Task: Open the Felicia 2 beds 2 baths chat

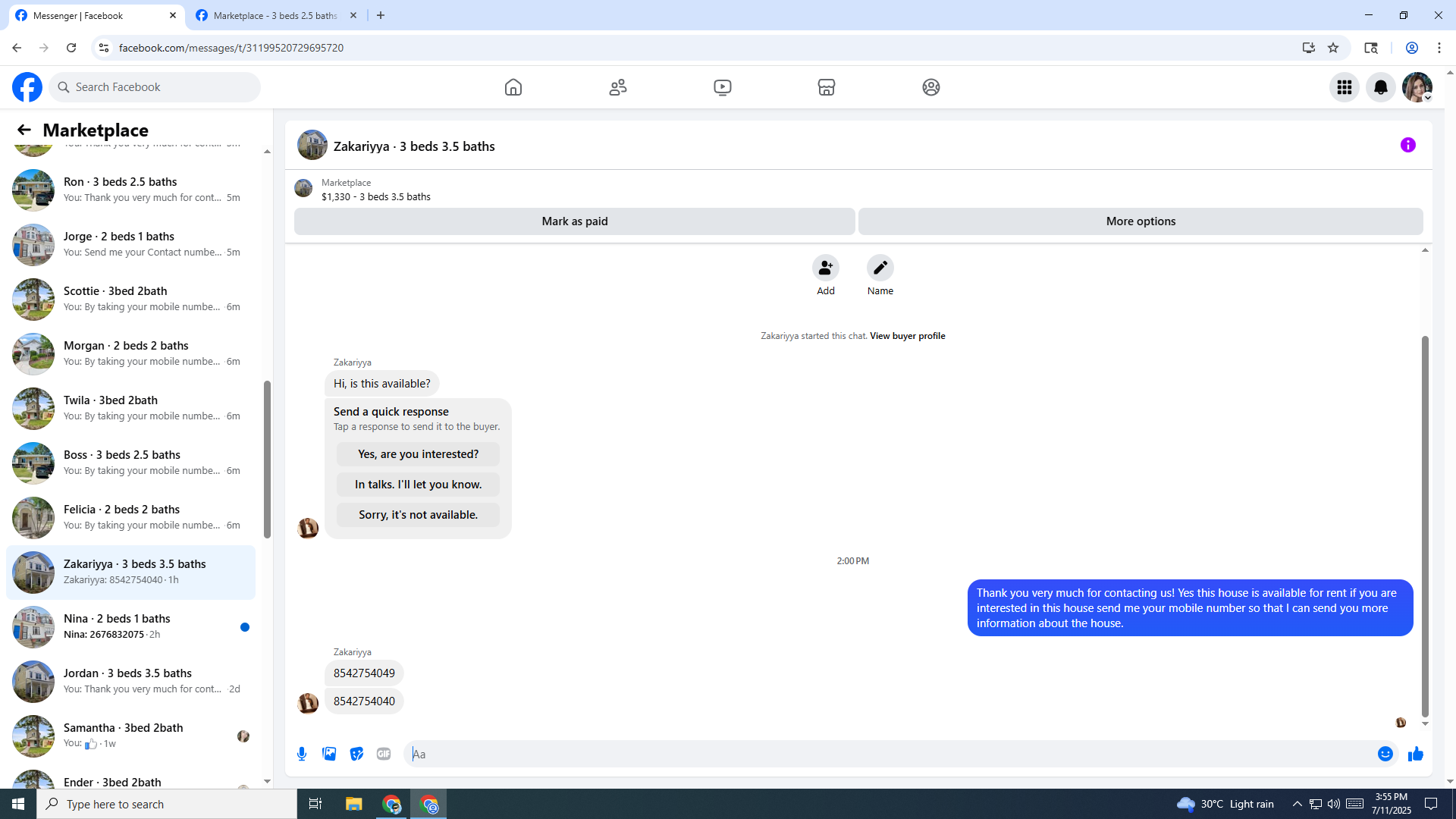Action: [130, 517]
